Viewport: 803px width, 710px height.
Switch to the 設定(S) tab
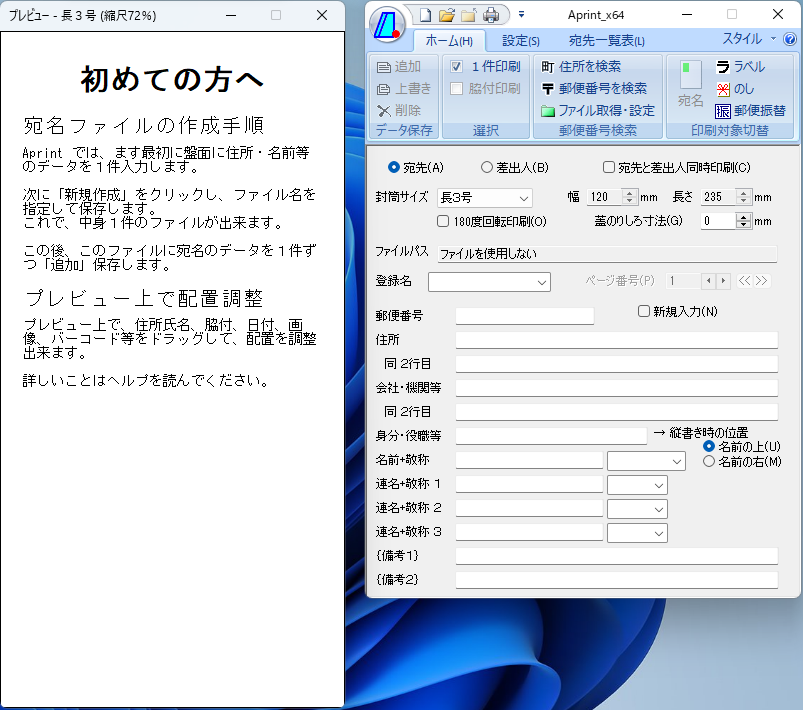point(520,40)
